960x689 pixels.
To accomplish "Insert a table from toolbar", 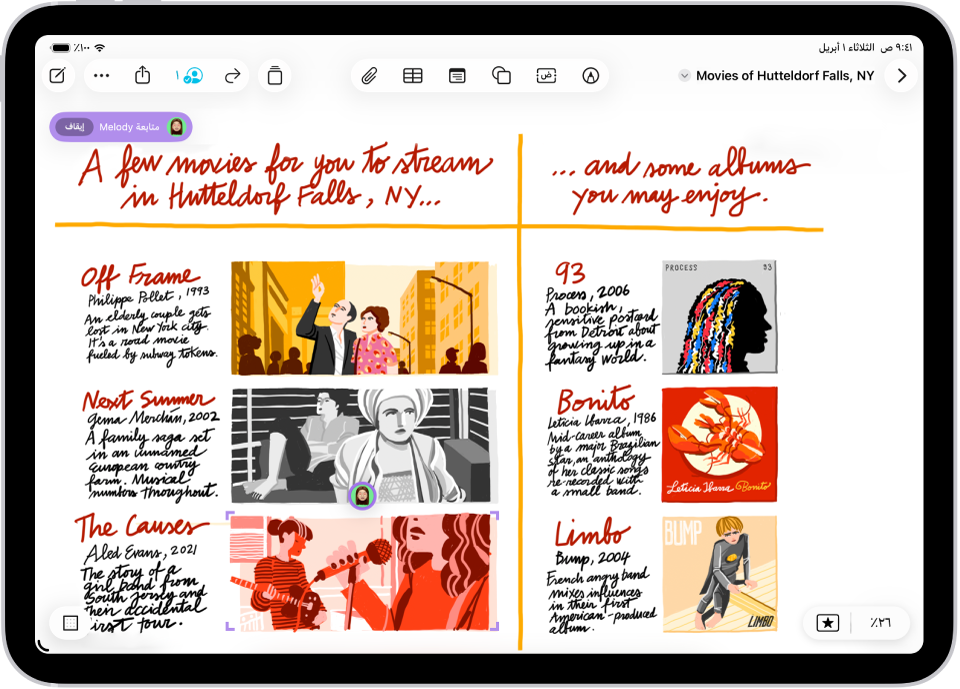I will pyautogui.click(x=413, y=76).
